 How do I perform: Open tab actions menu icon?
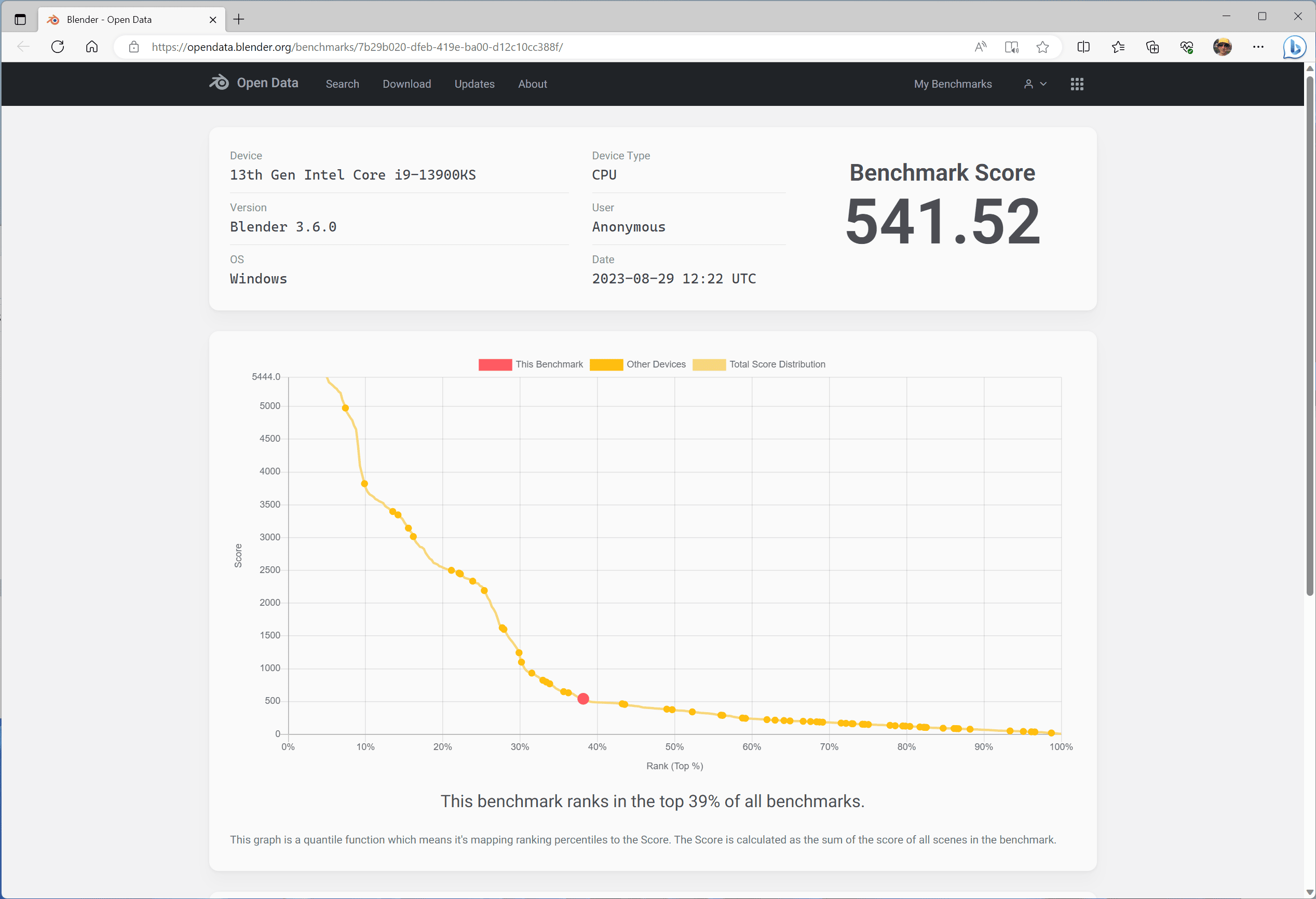click(20, 19)
